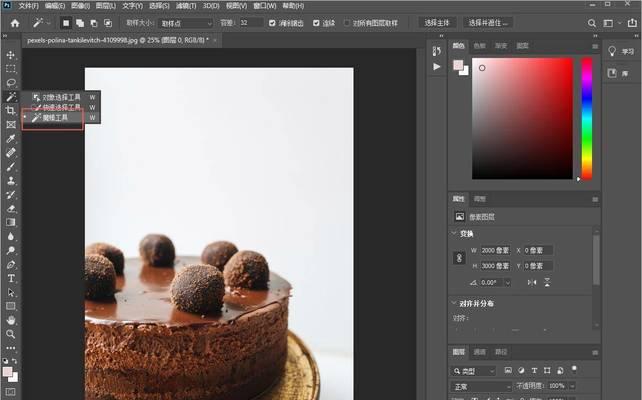Open the Filter (滤镜) menu

tap(186, 6)
